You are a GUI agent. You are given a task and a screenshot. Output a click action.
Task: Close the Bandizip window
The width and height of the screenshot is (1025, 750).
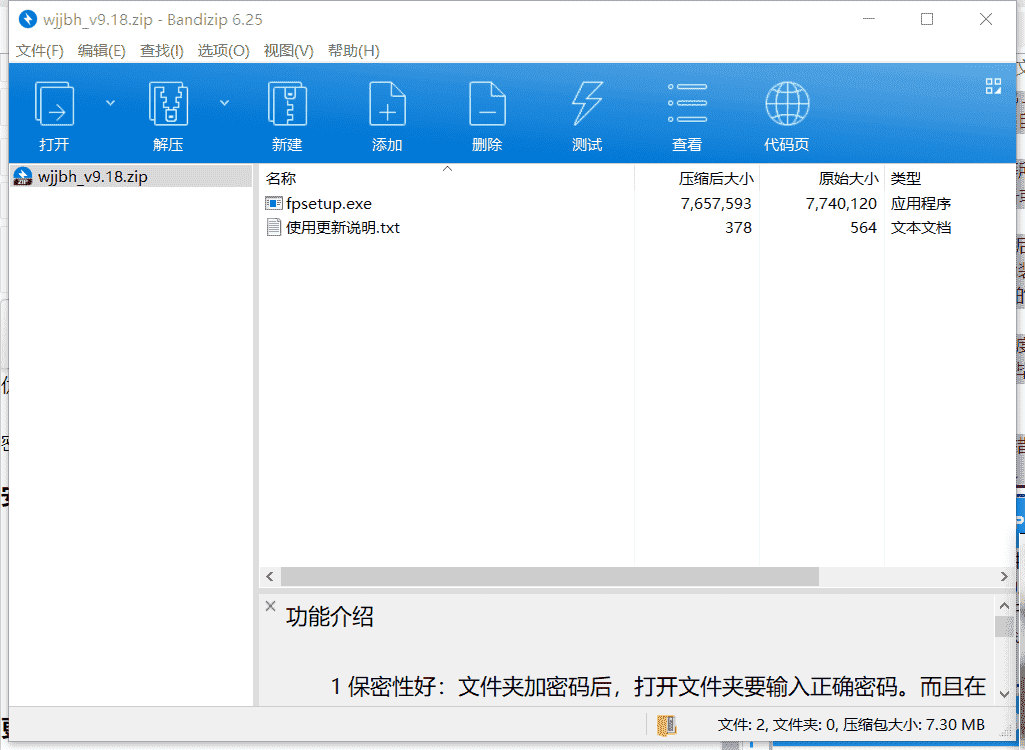(x=986, y=19)
